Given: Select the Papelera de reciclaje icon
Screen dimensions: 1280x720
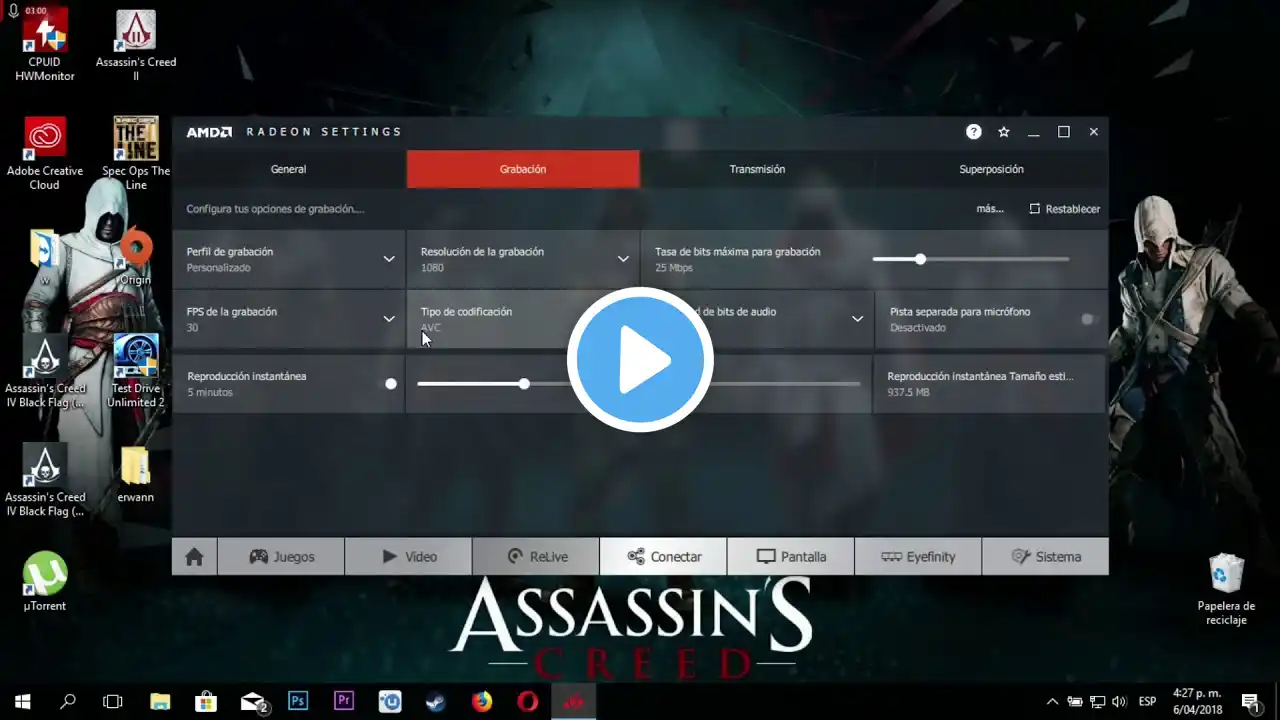Looking at the screenshot, I should click(1226, 590).
